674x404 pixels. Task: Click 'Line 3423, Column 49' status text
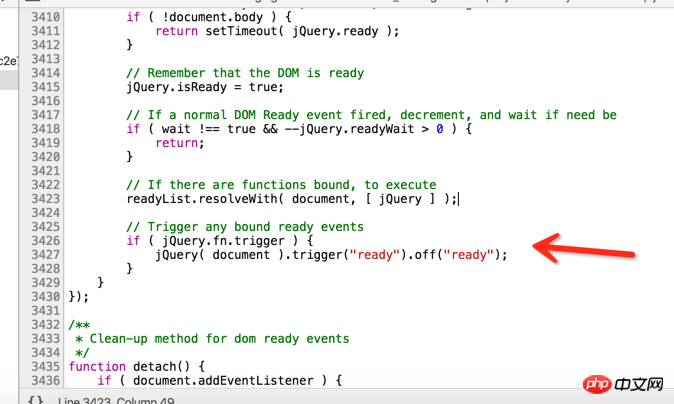(x=116, y=400)
